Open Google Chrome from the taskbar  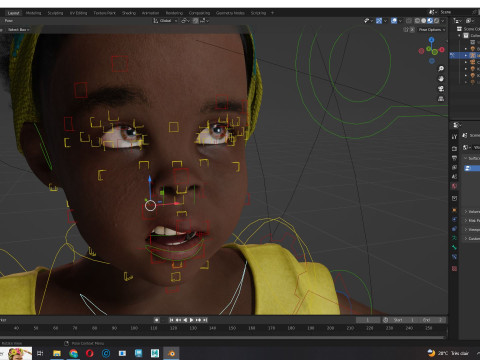(x=73, y=353)
